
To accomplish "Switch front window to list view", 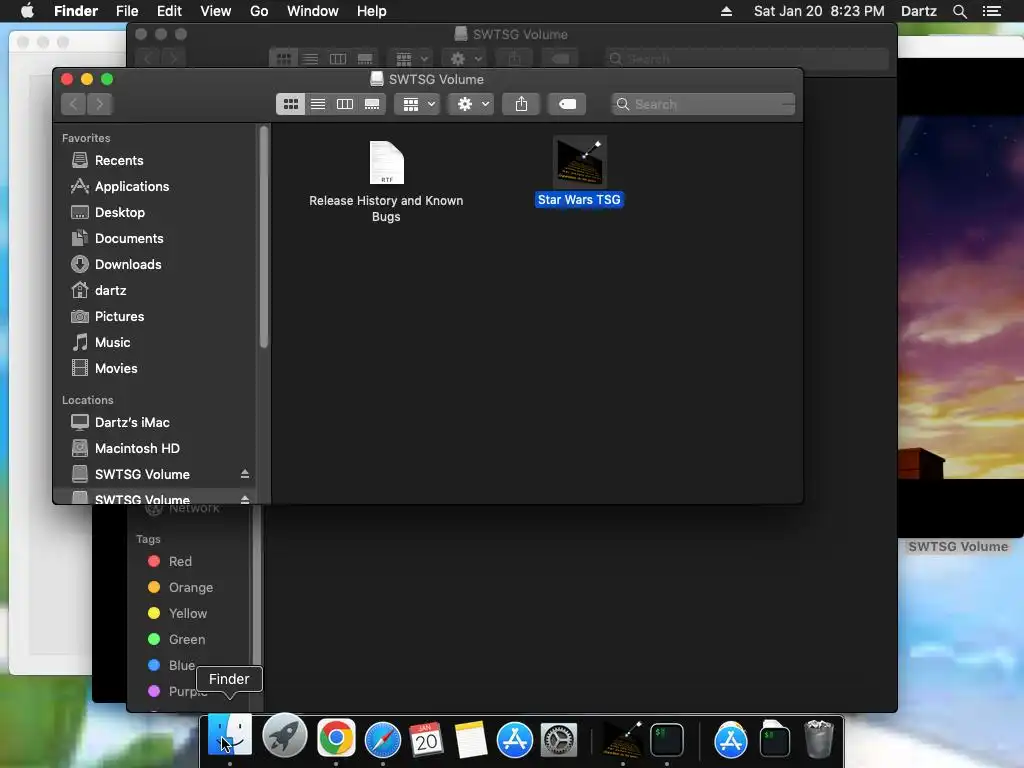I will click(x=318, y=104).
